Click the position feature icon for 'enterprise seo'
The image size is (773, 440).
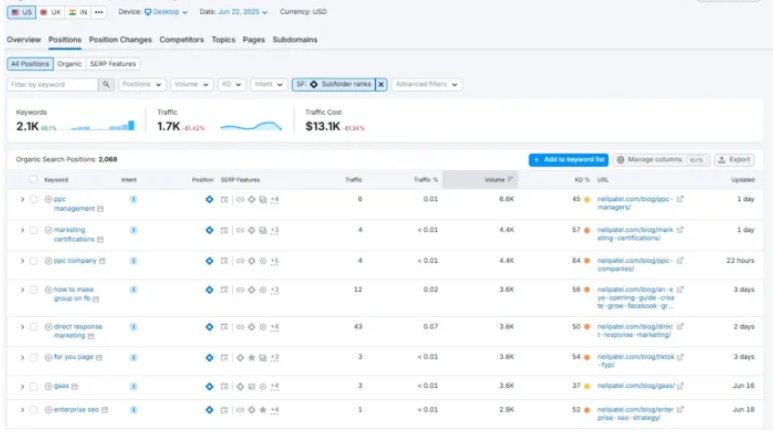click(x=209, y=409)
